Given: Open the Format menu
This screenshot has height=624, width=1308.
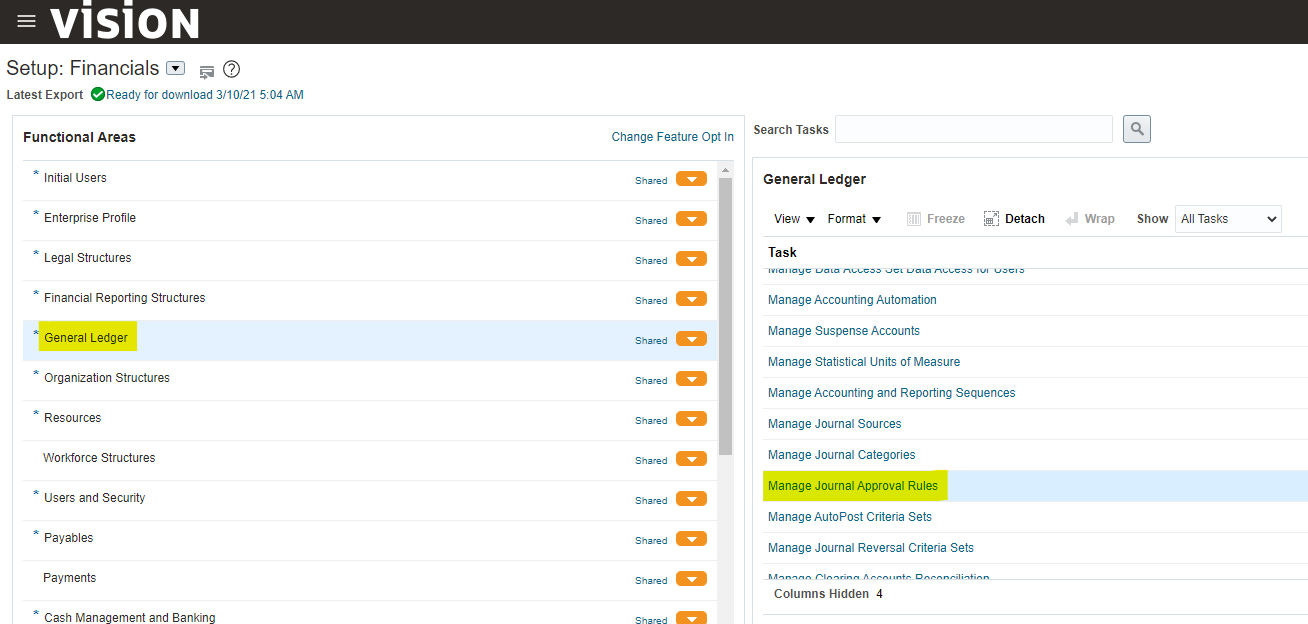Looking at the screenshot, I should (854, 219).
